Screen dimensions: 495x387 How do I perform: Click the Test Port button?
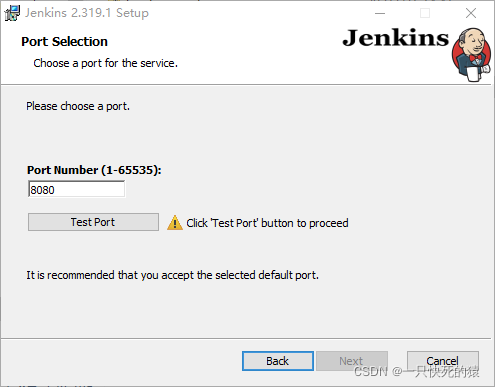click(x=93, y=222)
